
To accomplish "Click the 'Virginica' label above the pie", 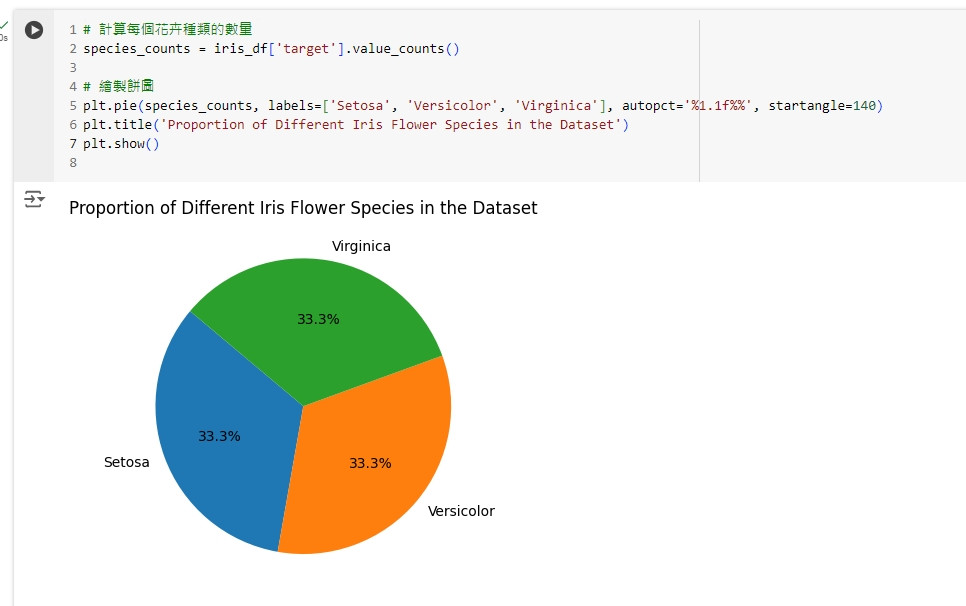I will coord(361,246).
